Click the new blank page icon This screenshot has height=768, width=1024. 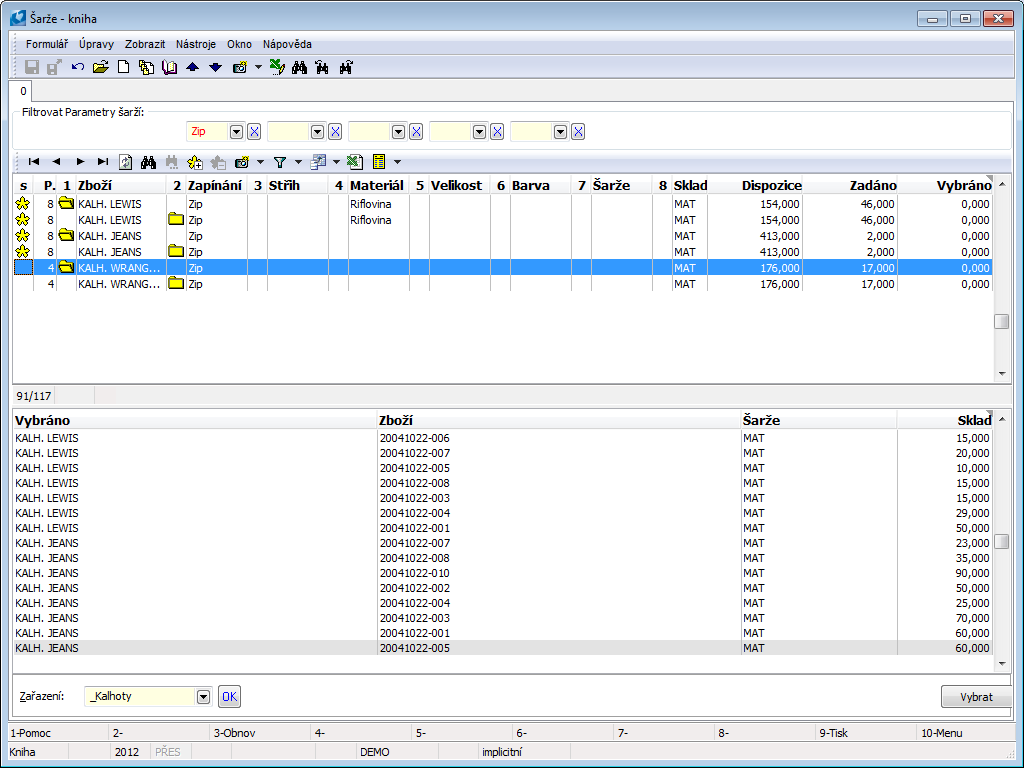[x=124, y=67]
